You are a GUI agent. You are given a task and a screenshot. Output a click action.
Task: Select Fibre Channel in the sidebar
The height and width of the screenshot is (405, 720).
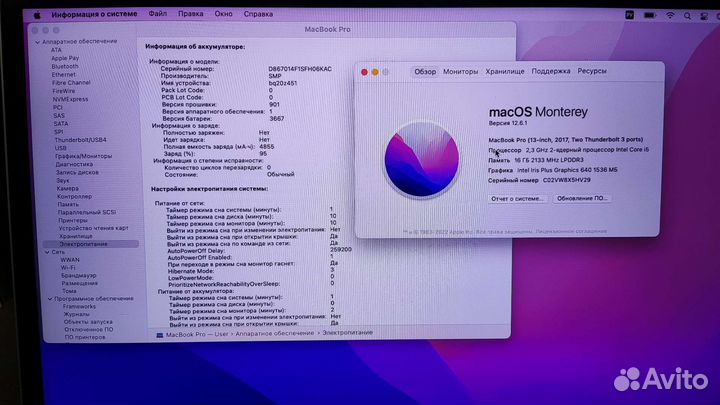coord(71,83)
